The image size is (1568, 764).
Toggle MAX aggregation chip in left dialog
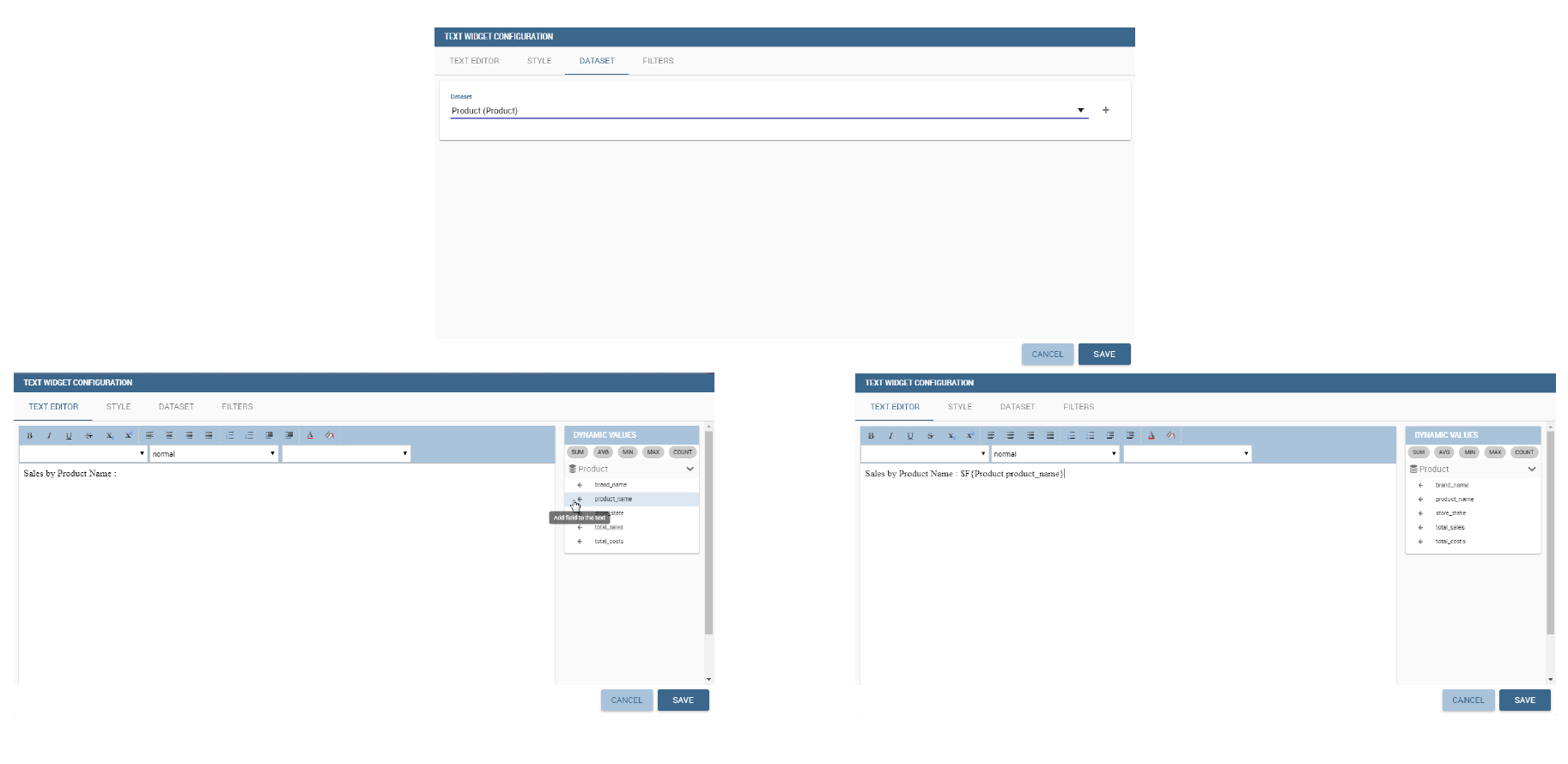pyautogui.click(x=653, y=452)
